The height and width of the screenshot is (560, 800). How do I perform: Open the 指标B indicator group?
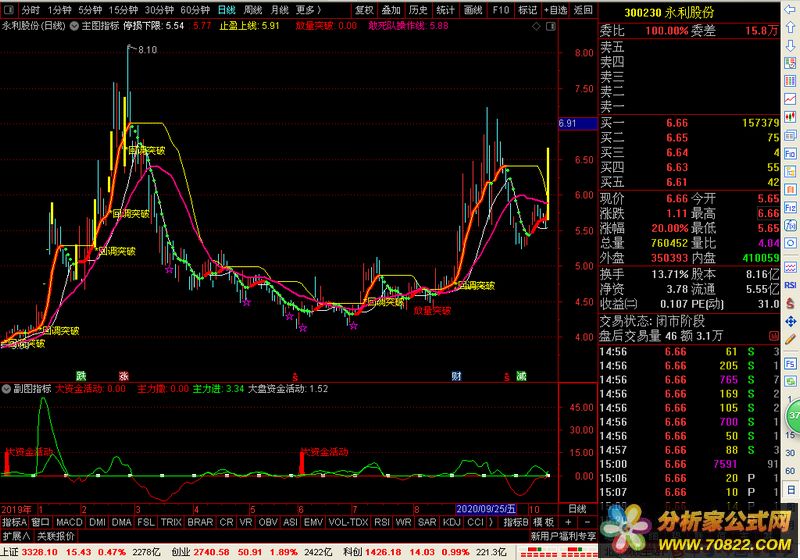tap(515, 522)
